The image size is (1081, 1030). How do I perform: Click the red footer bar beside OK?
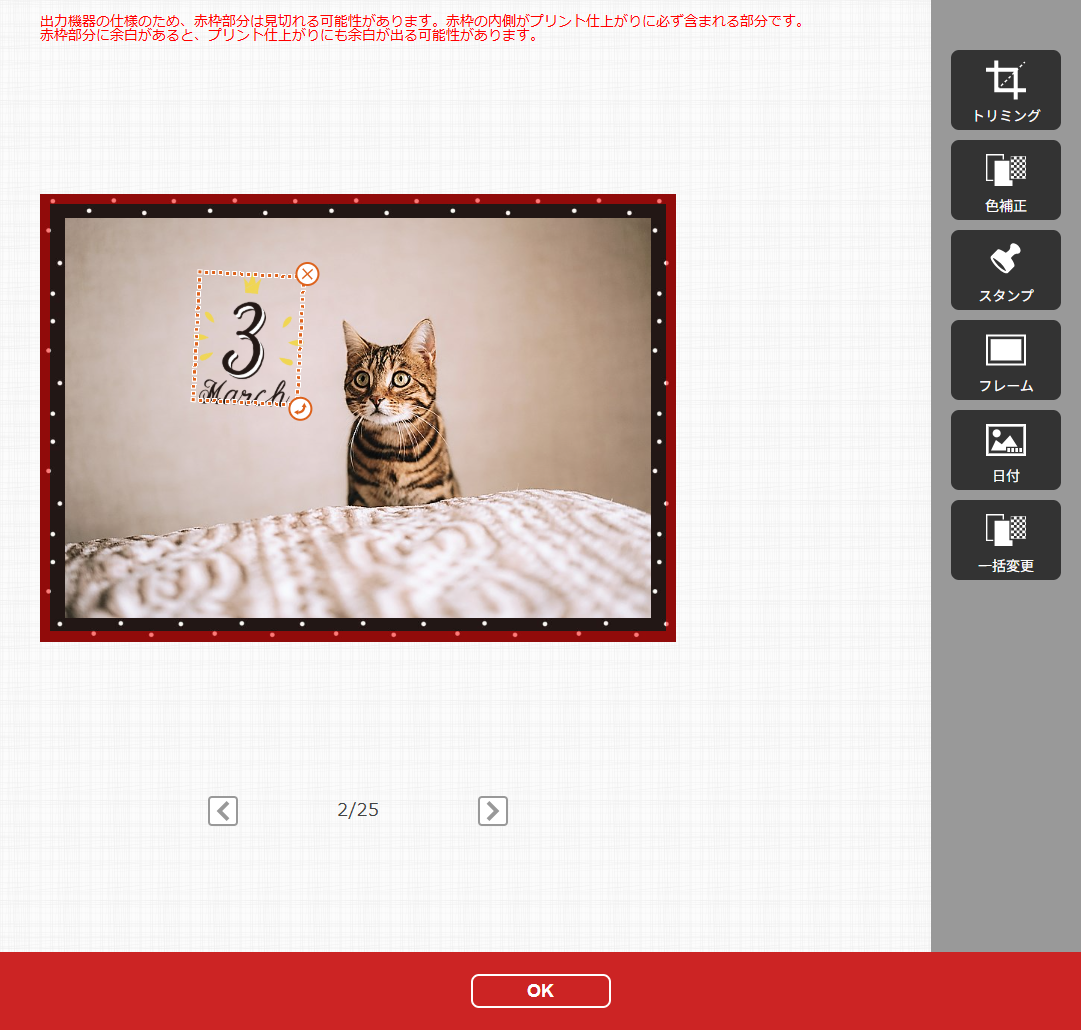click(x=800, y=991)
